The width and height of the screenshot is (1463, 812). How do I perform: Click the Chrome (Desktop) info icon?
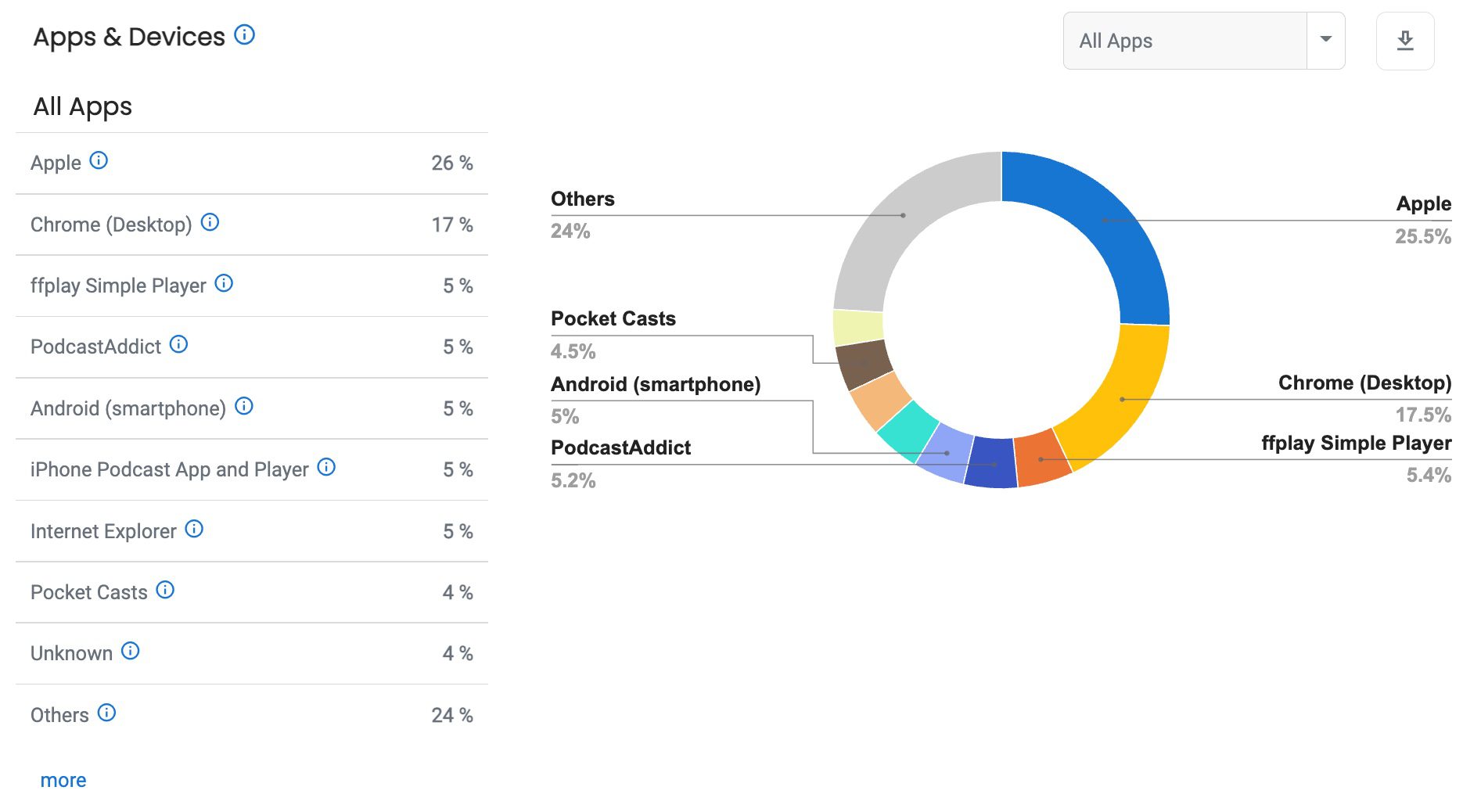click(x=210, y=222)
